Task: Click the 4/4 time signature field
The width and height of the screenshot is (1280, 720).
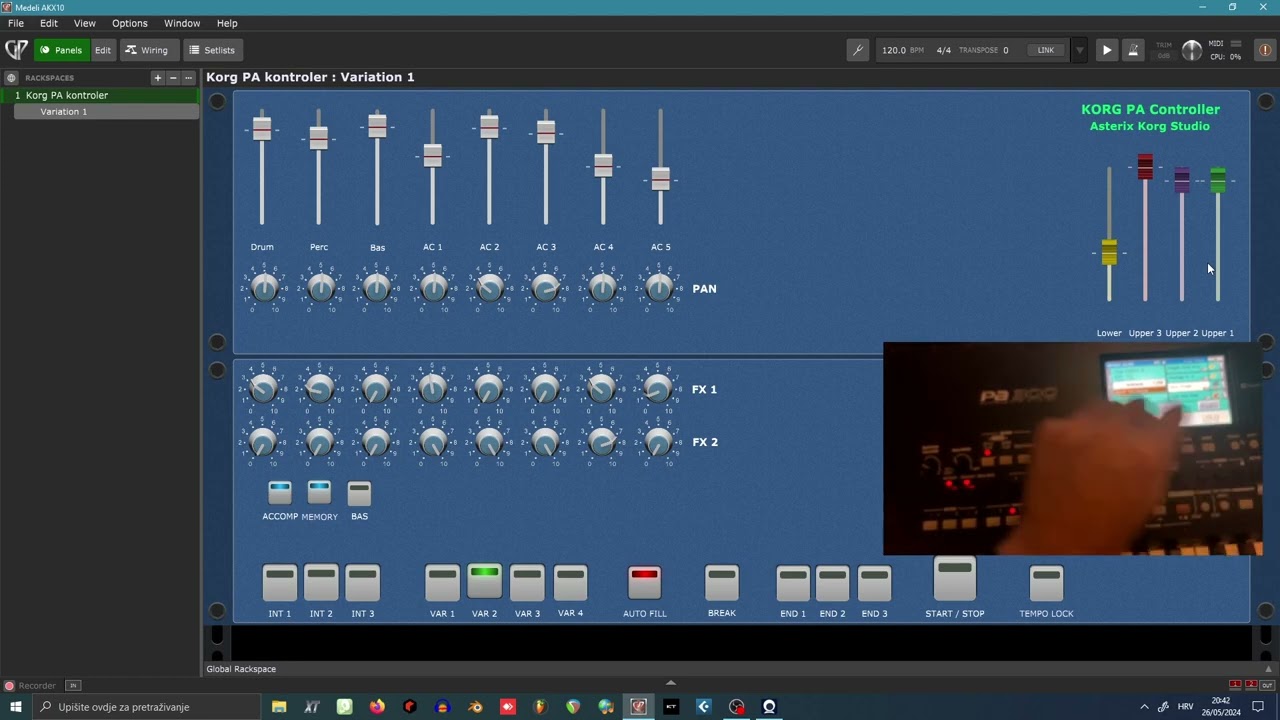Action: pos(944,50)
